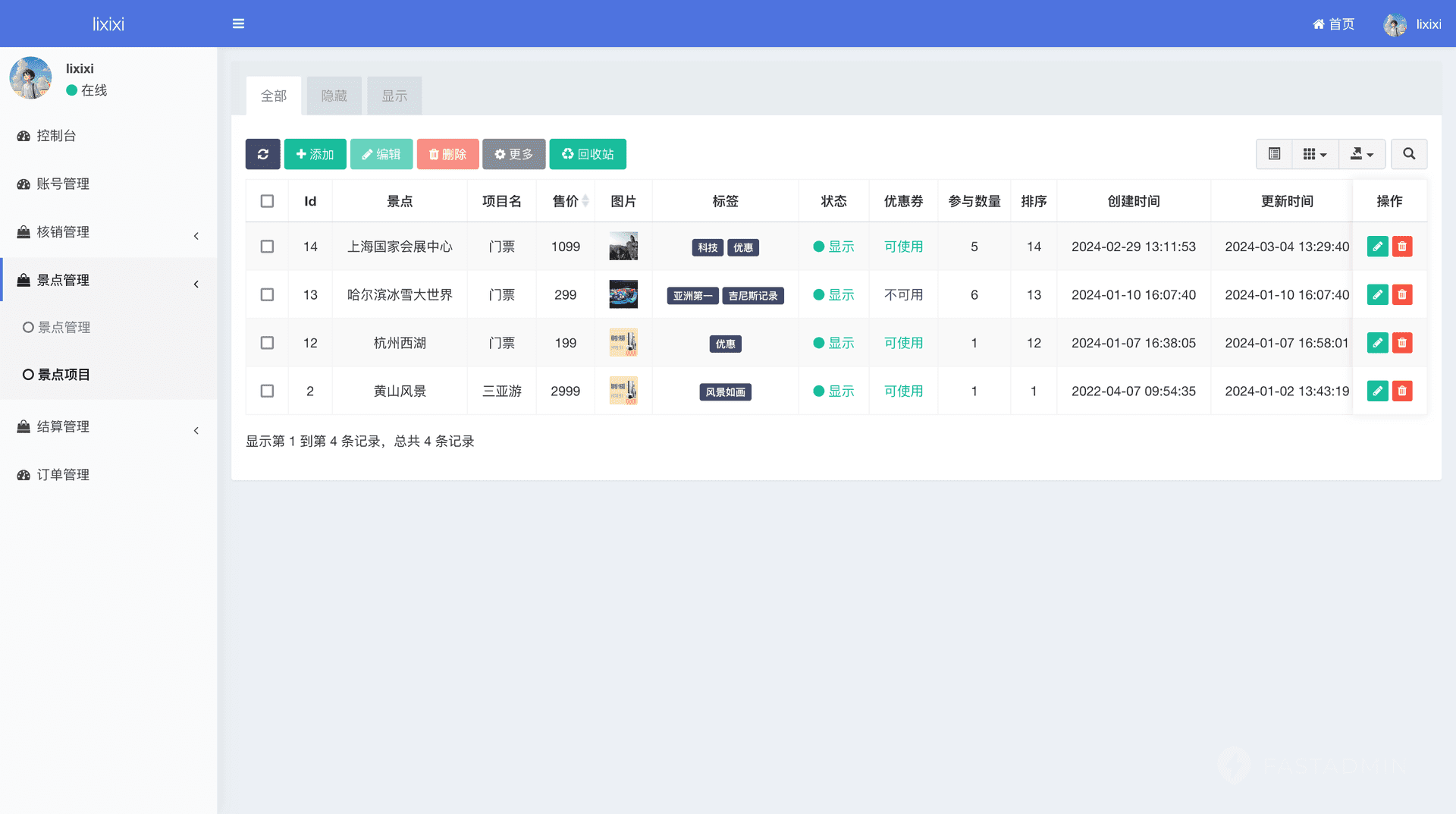This screenshot has height=814, width=1456.
Task: Open the columns grid dropdown
Action: coord(1314,154)
